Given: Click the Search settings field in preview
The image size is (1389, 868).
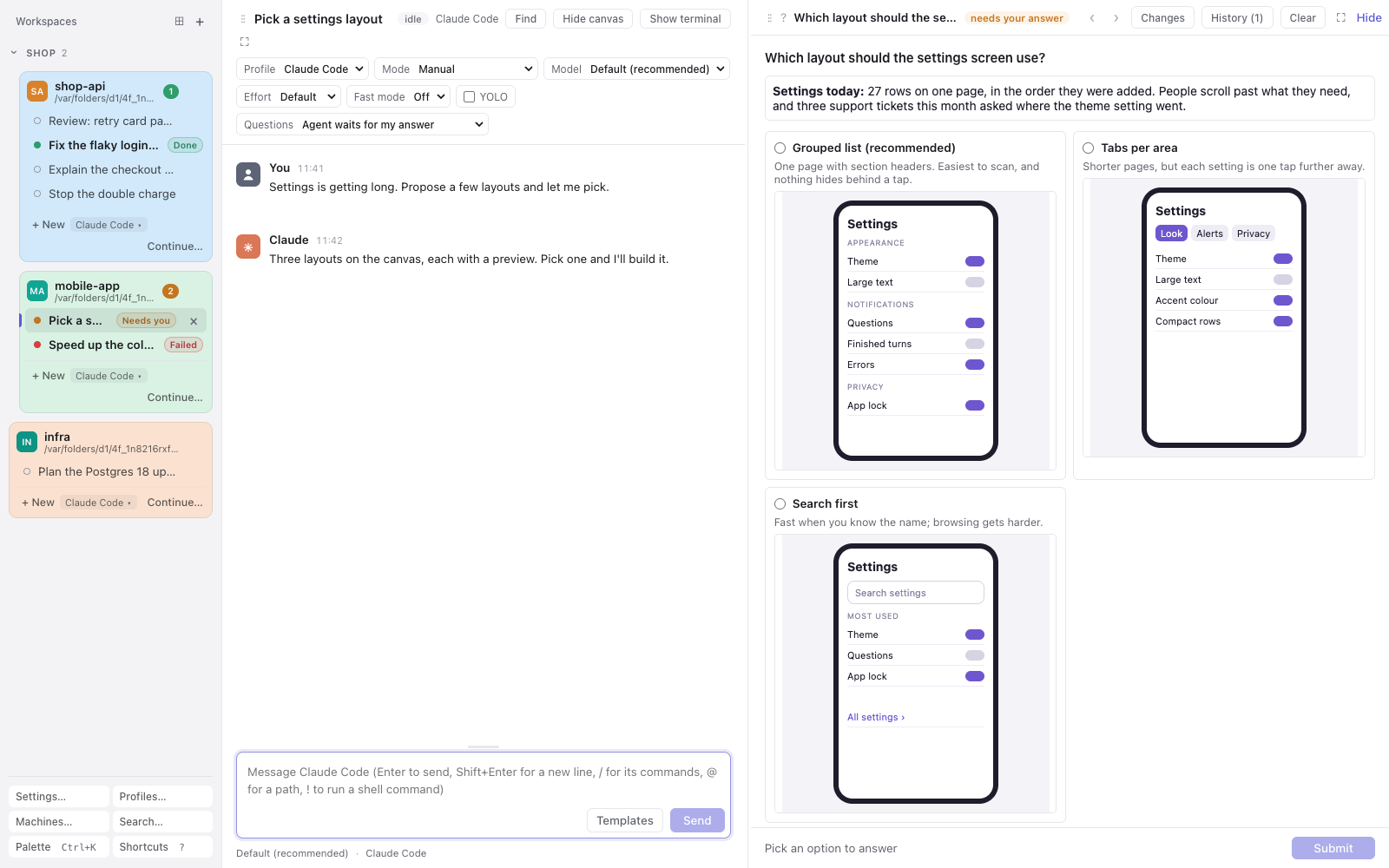Looking at the screenshot, I should [x=916, y=593].
